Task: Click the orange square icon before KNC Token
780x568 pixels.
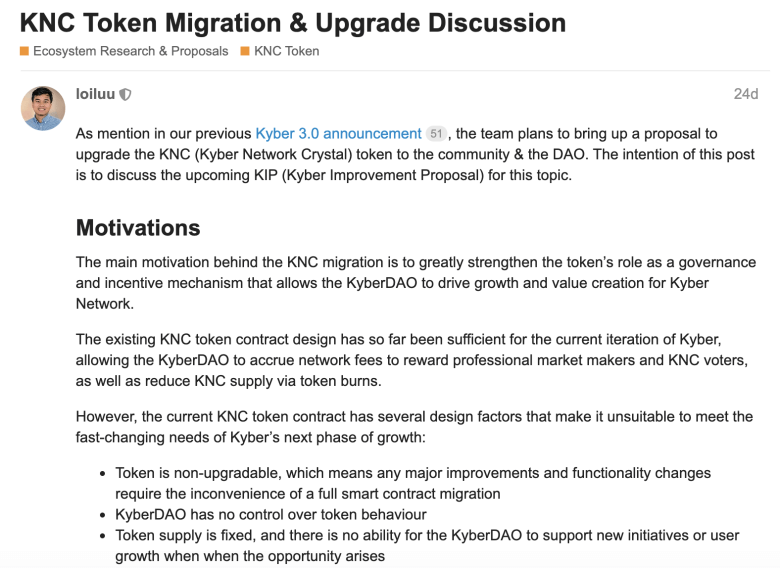Action: (245, 51)
